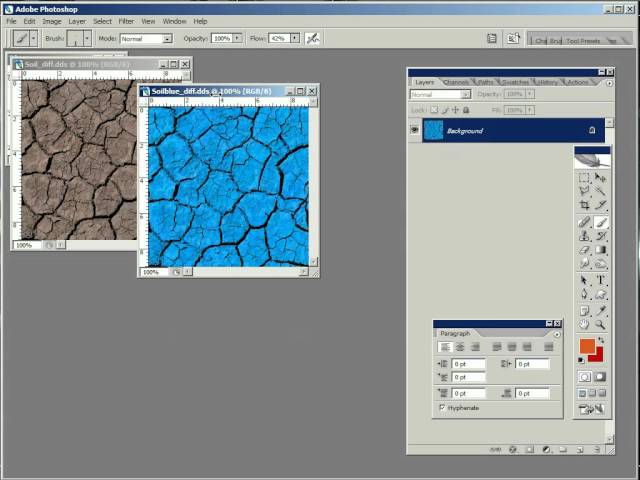Screen dimensions: 640x480
Task: Click Jump to ImageReady icon
Action: pos(591,409)
